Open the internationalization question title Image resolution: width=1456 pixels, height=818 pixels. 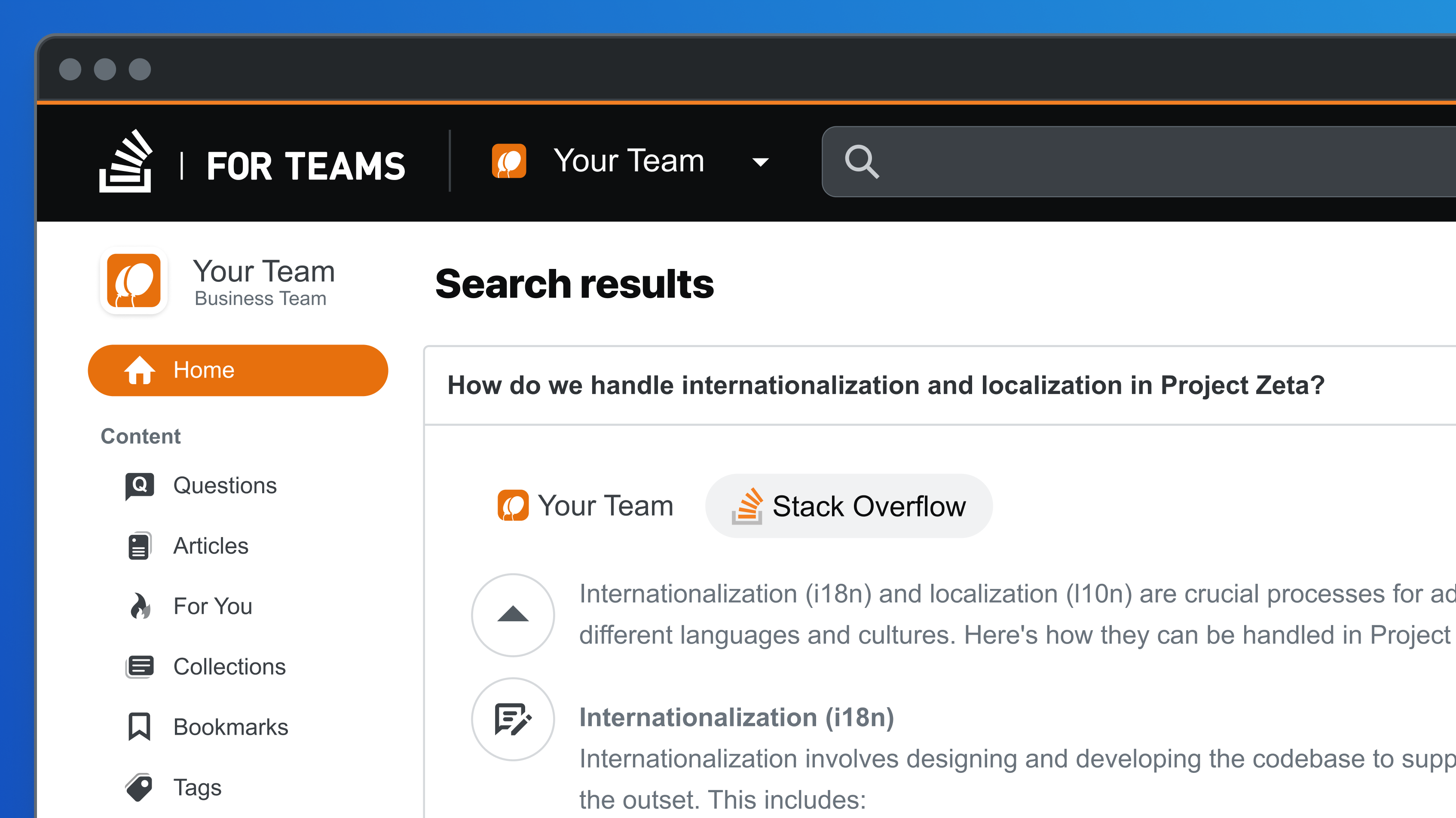pos(886,385)
